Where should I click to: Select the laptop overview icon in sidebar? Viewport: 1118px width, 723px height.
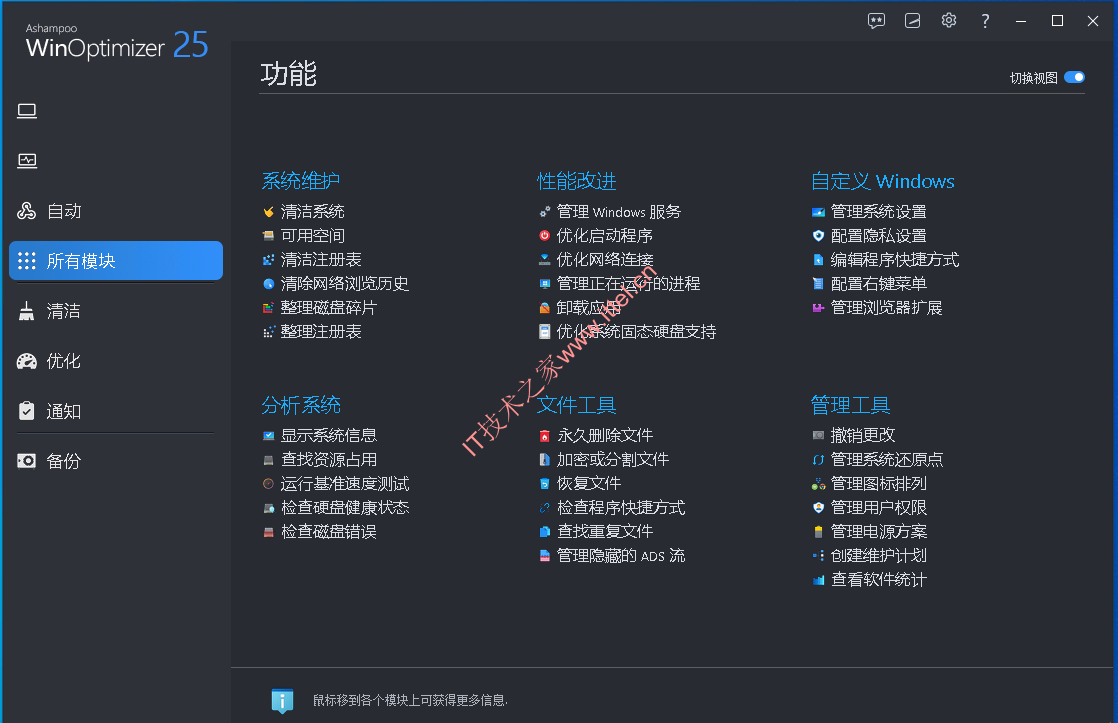[27, 111]
